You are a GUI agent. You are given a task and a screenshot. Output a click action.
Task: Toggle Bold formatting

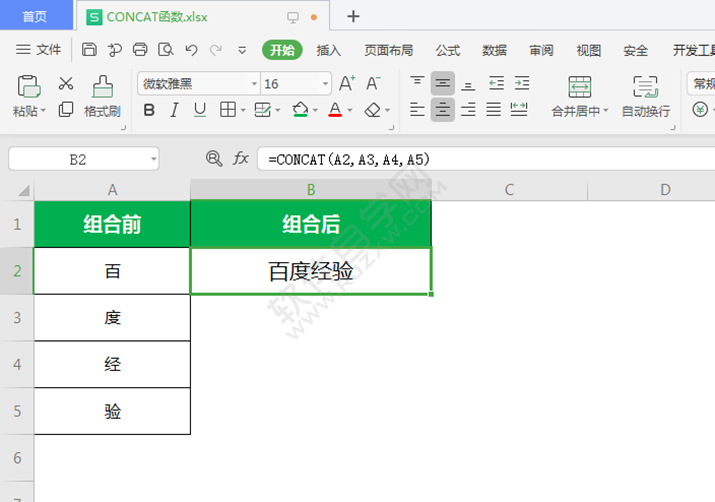coord(149,110)
